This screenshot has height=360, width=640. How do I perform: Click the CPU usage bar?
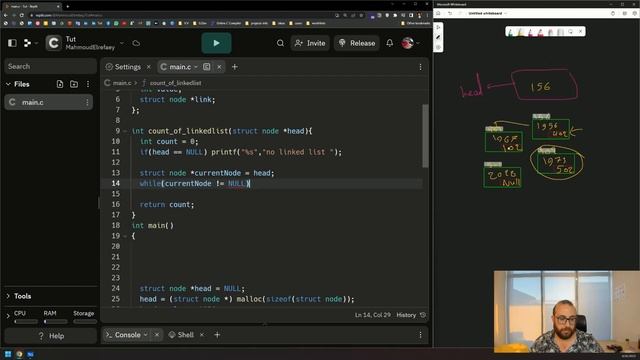26,322
